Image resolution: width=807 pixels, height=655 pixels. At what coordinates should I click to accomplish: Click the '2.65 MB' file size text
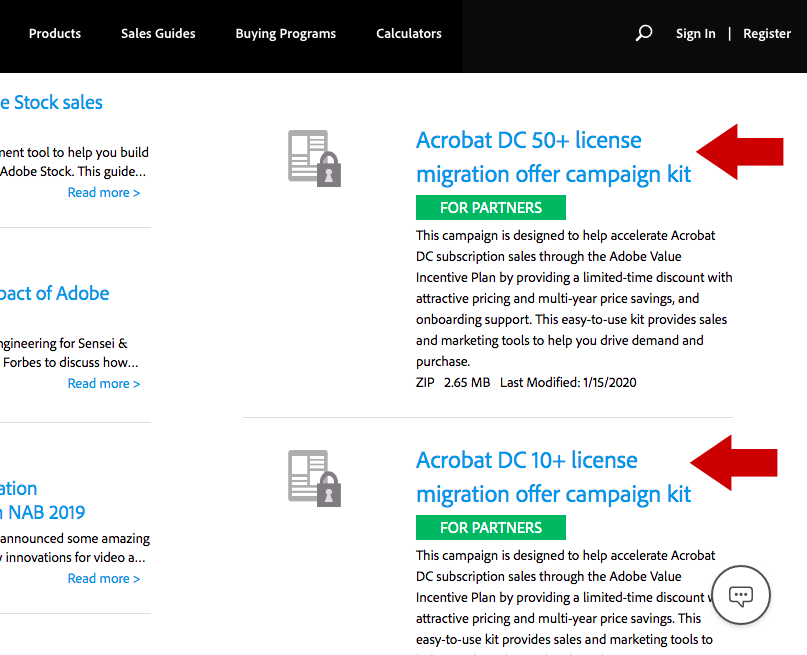[467, 382]
